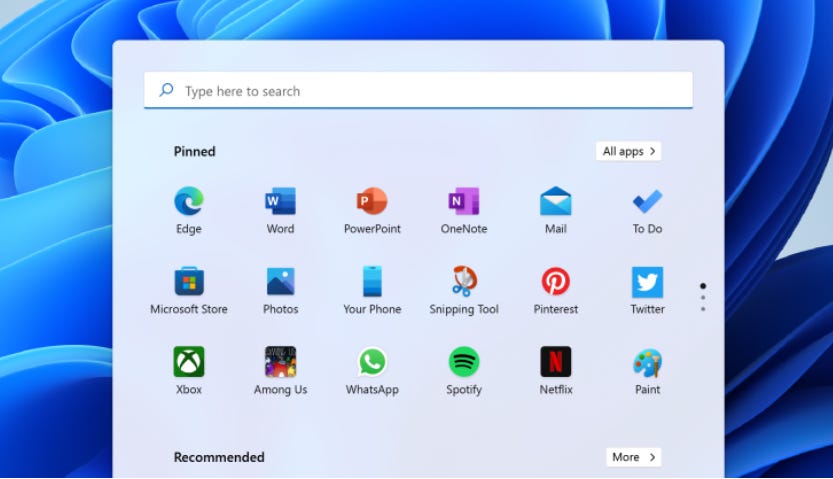
Task: Open the To Do app
Action: click(647, 210)
